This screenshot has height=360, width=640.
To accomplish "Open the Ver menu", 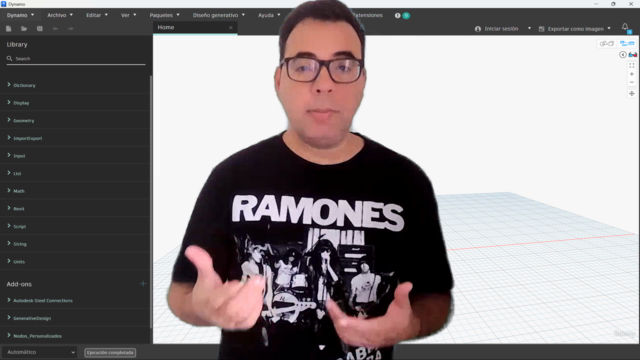I will click(x=129, y=15).
